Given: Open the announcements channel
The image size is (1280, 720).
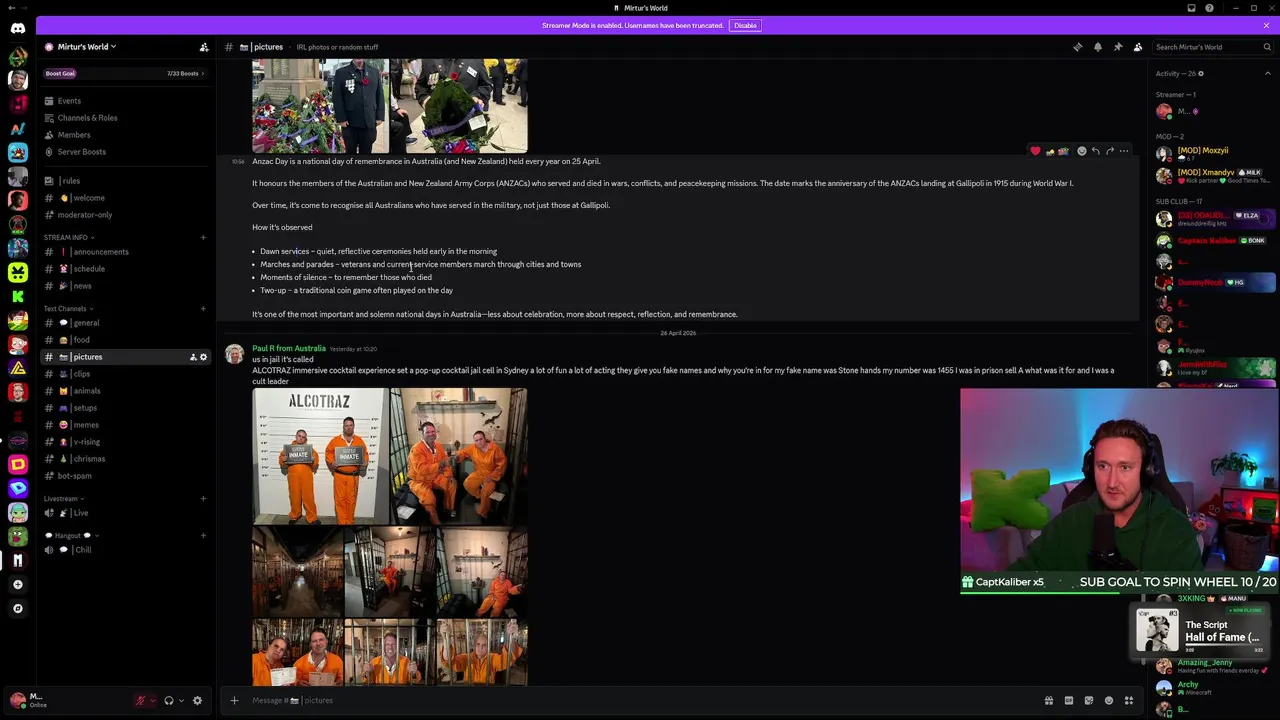Looking at the screenshot, I should point(125,252).
